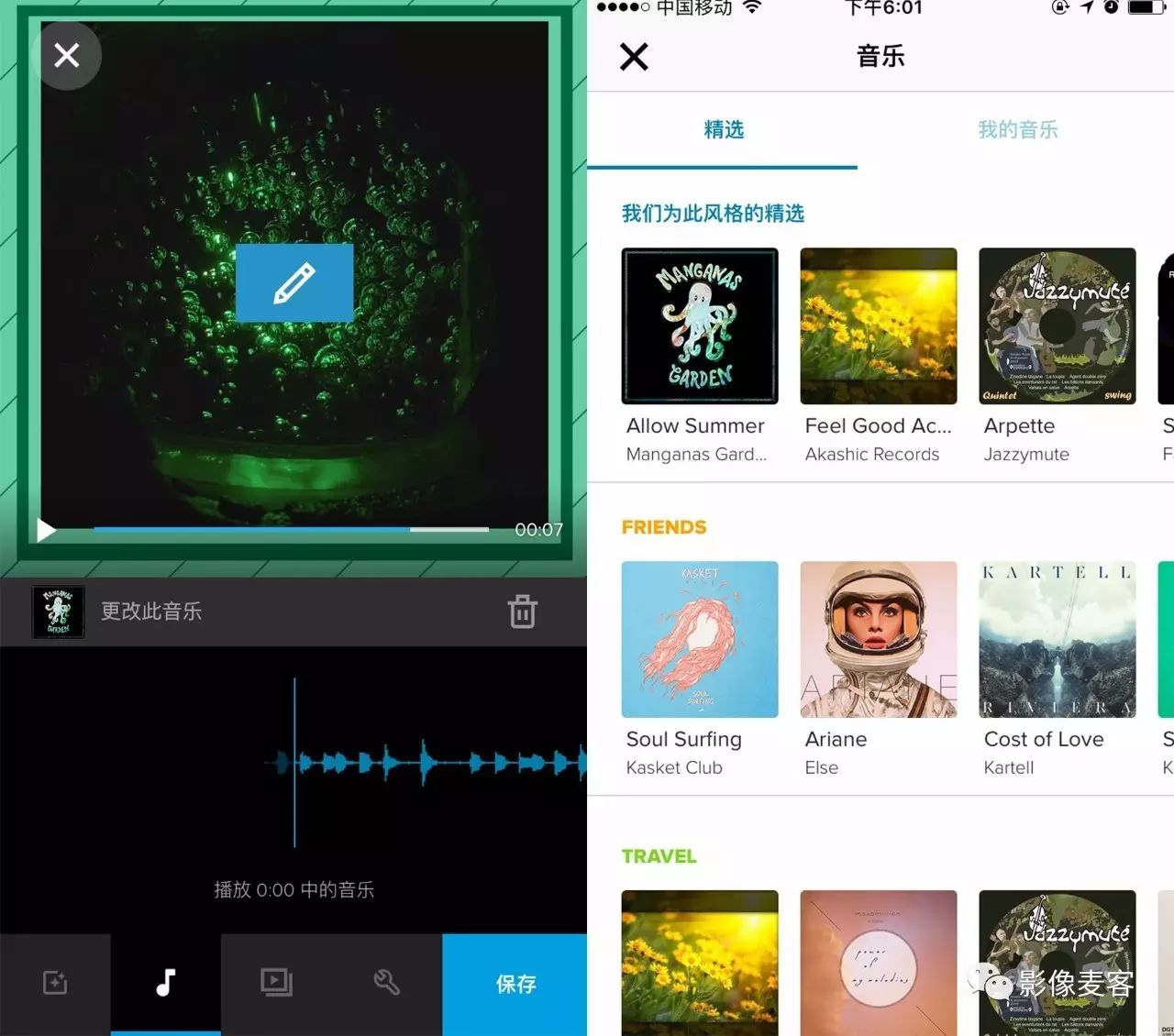1174x1036 pixels.
Task: Switch to the 我的音乐 tab
Action: pos(1017,129)
